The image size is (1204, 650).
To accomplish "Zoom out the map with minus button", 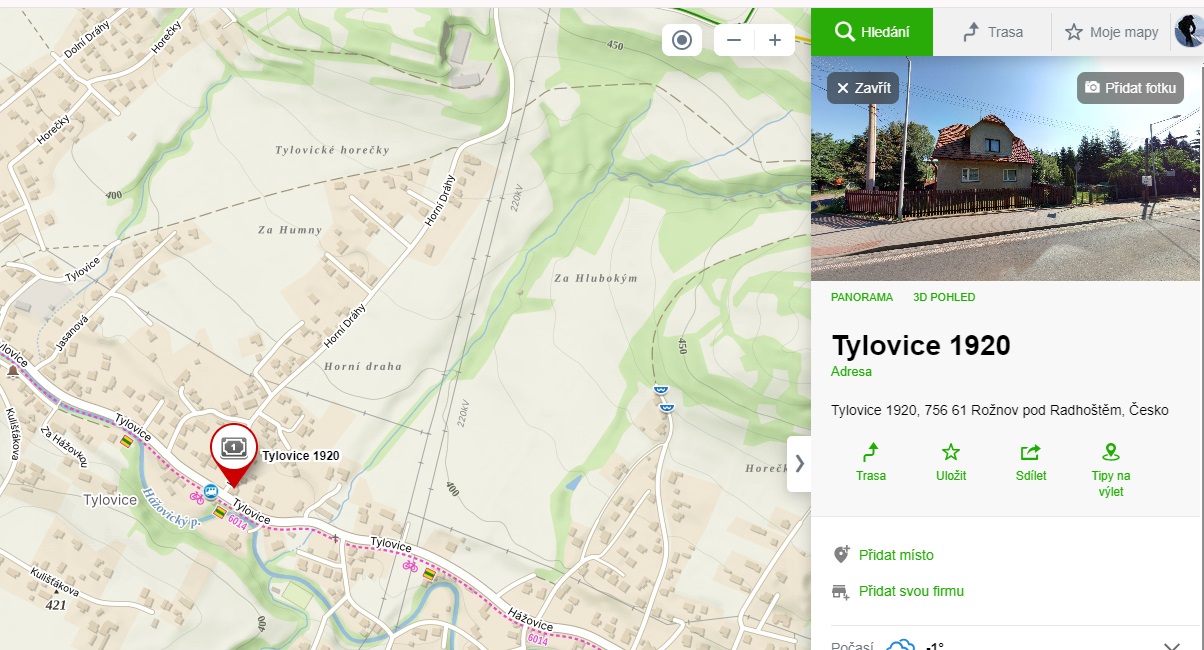I will (x=734, y=40).
